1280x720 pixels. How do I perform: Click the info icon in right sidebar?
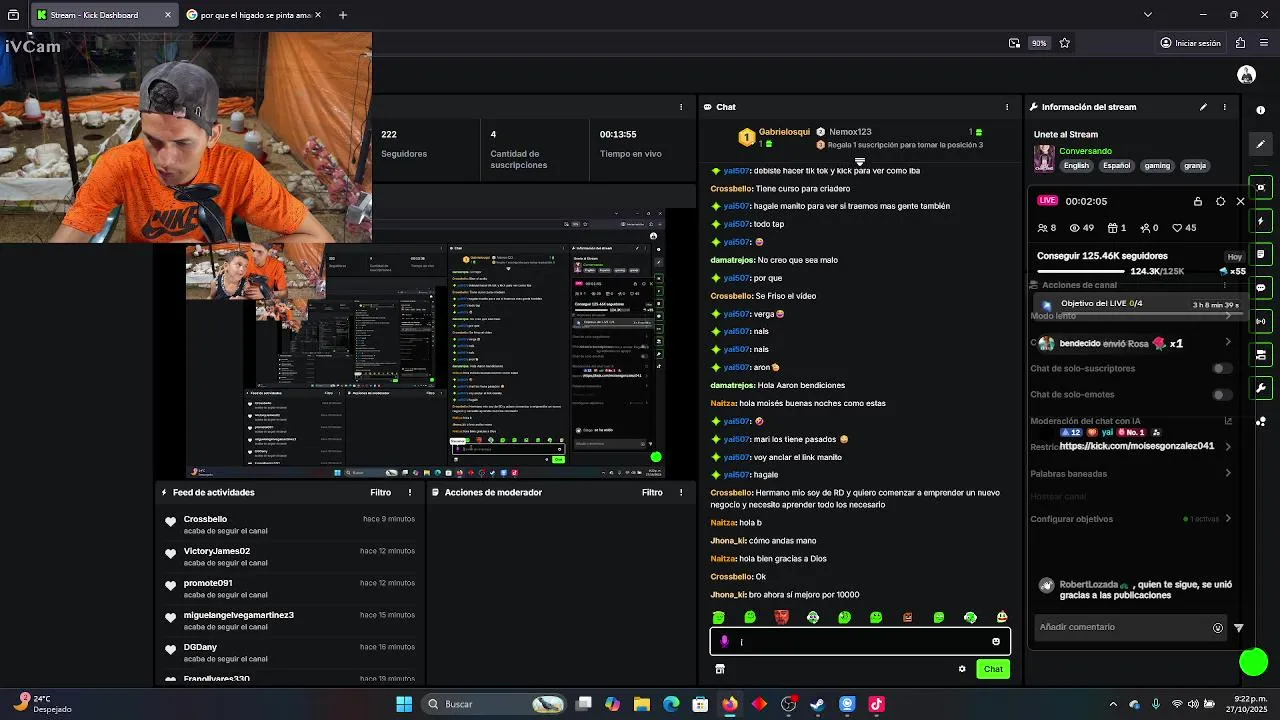[x=1261, y=111]
